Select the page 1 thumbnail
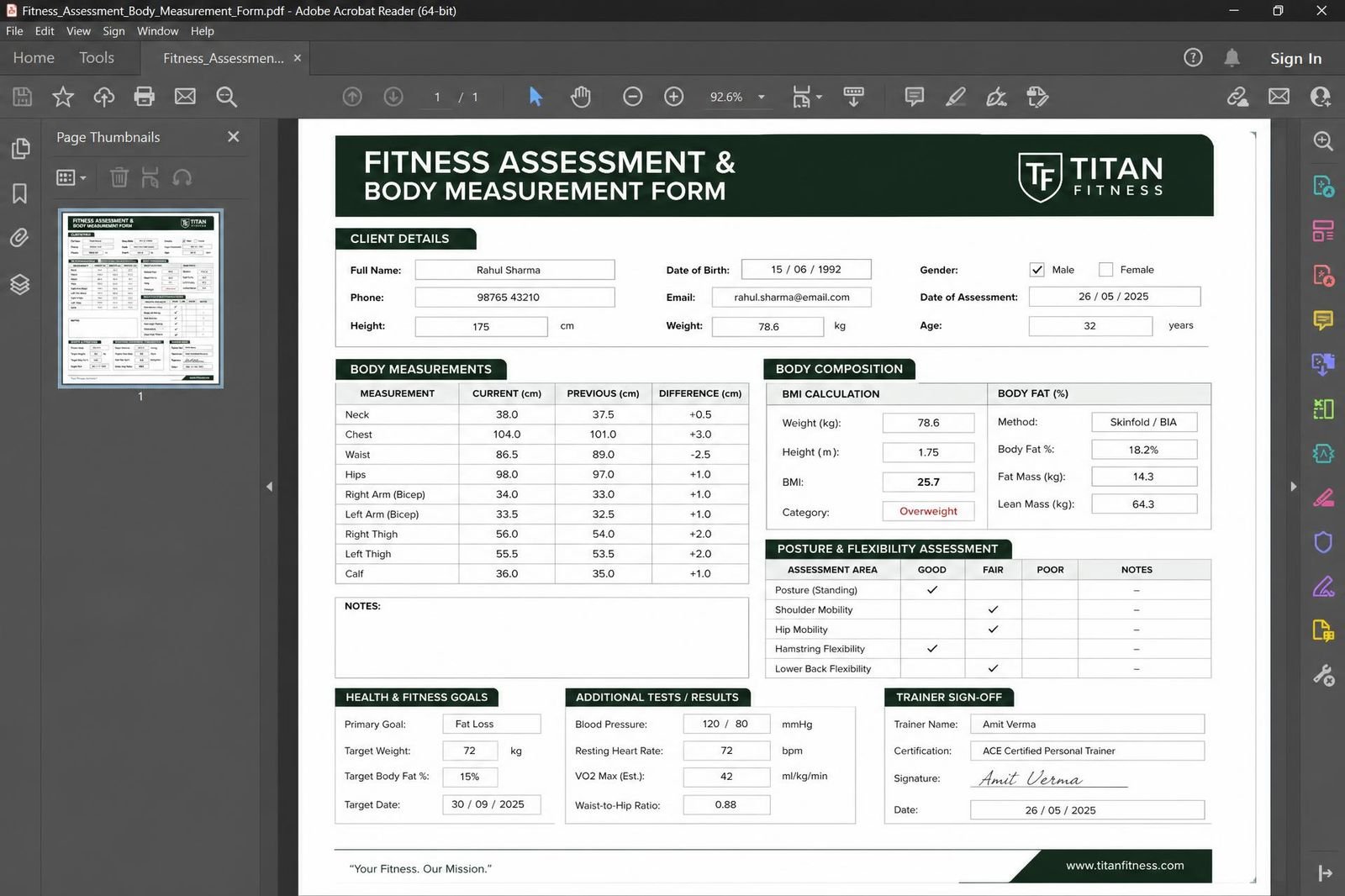1345x896 pixels. pyautogui.click(x=140, y=298)
